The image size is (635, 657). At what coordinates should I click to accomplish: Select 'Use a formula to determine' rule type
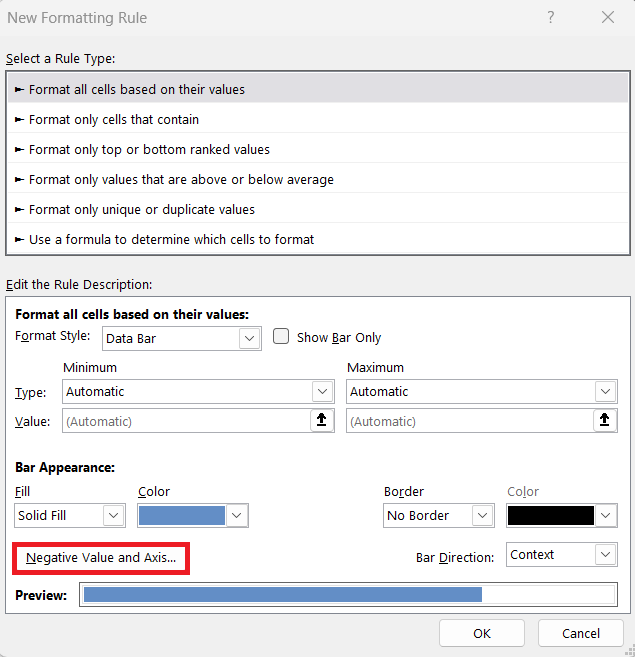pyautogui.click(x=318, y=239)
